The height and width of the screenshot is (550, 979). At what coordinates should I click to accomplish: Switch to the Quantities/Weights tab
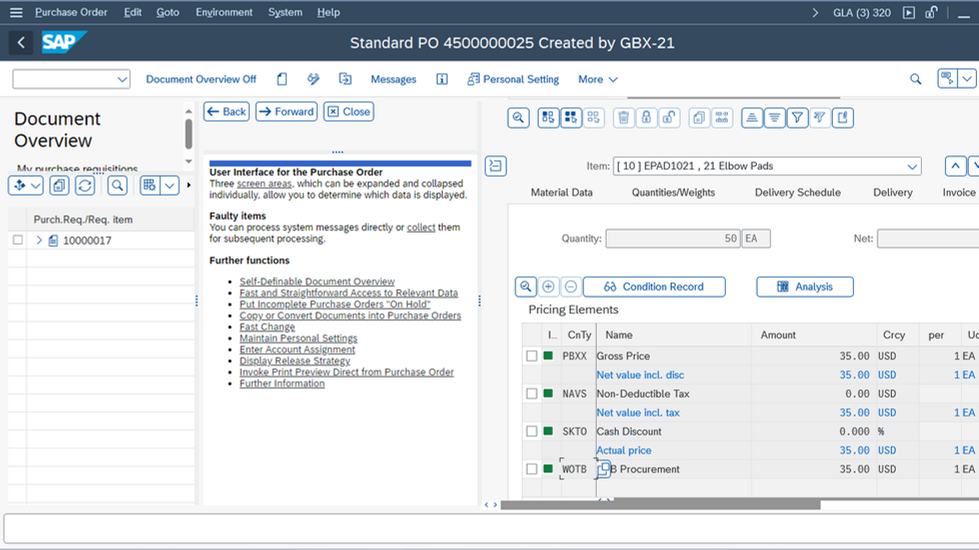(x=673, y=192)
